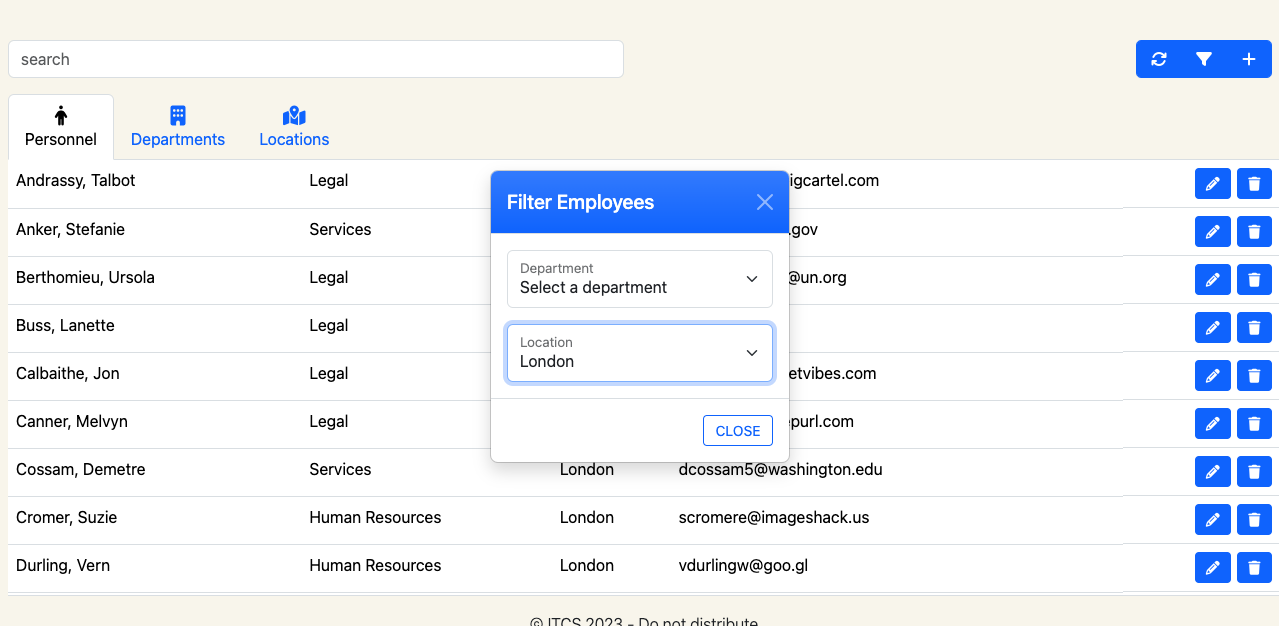Screen dimensions: 1279x626
Task: Expand the Department chevron to choose a department
Action: click(x=751, y=279)
